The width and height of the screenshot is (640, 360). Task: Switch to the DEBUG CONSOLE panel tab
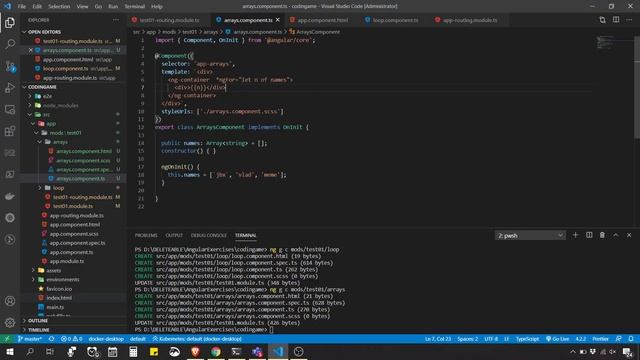(209, 235)
